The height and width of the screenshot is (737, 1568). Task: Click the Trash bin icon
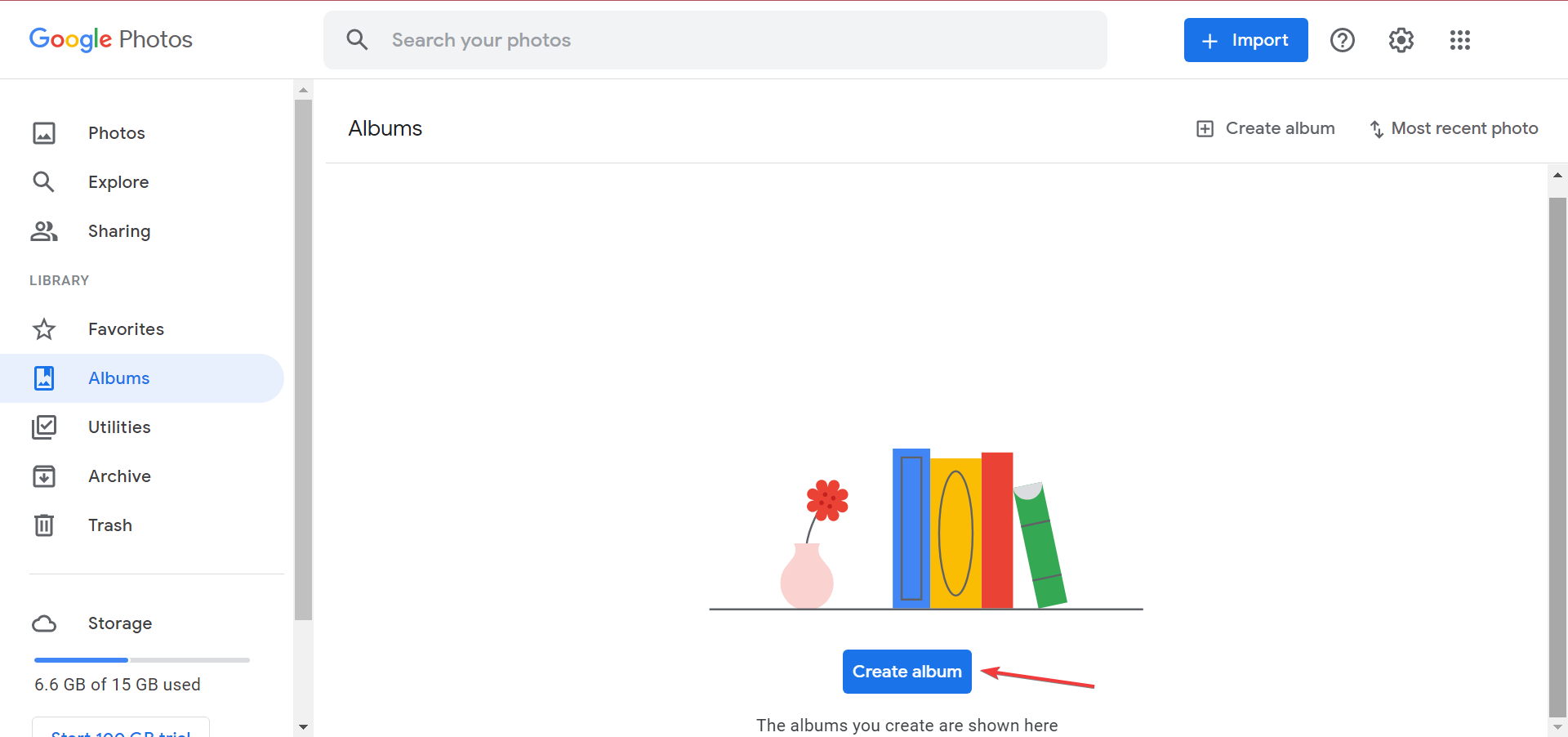44,525
